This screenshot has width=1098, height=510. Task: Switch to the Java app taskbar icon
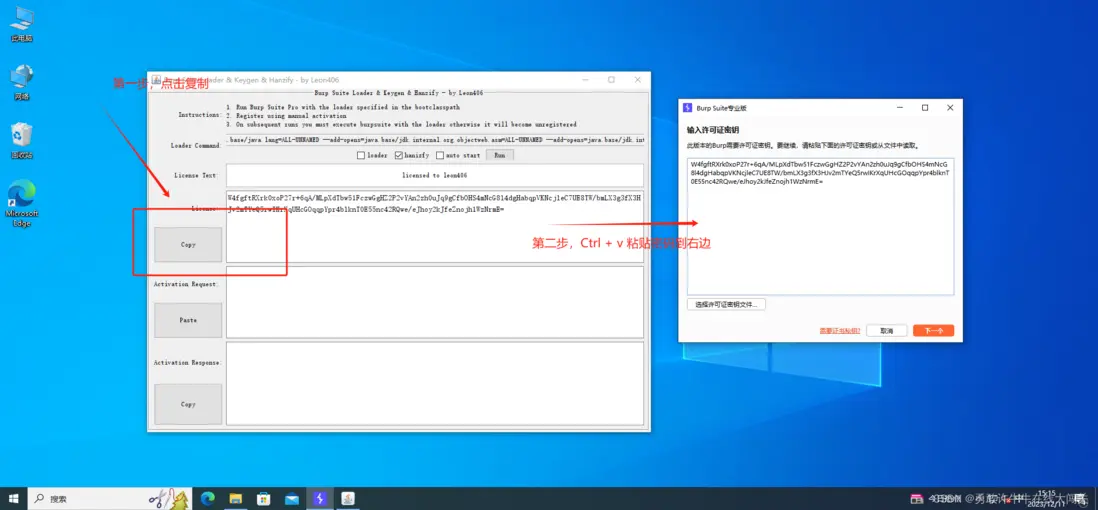click(x=347, y=498)
